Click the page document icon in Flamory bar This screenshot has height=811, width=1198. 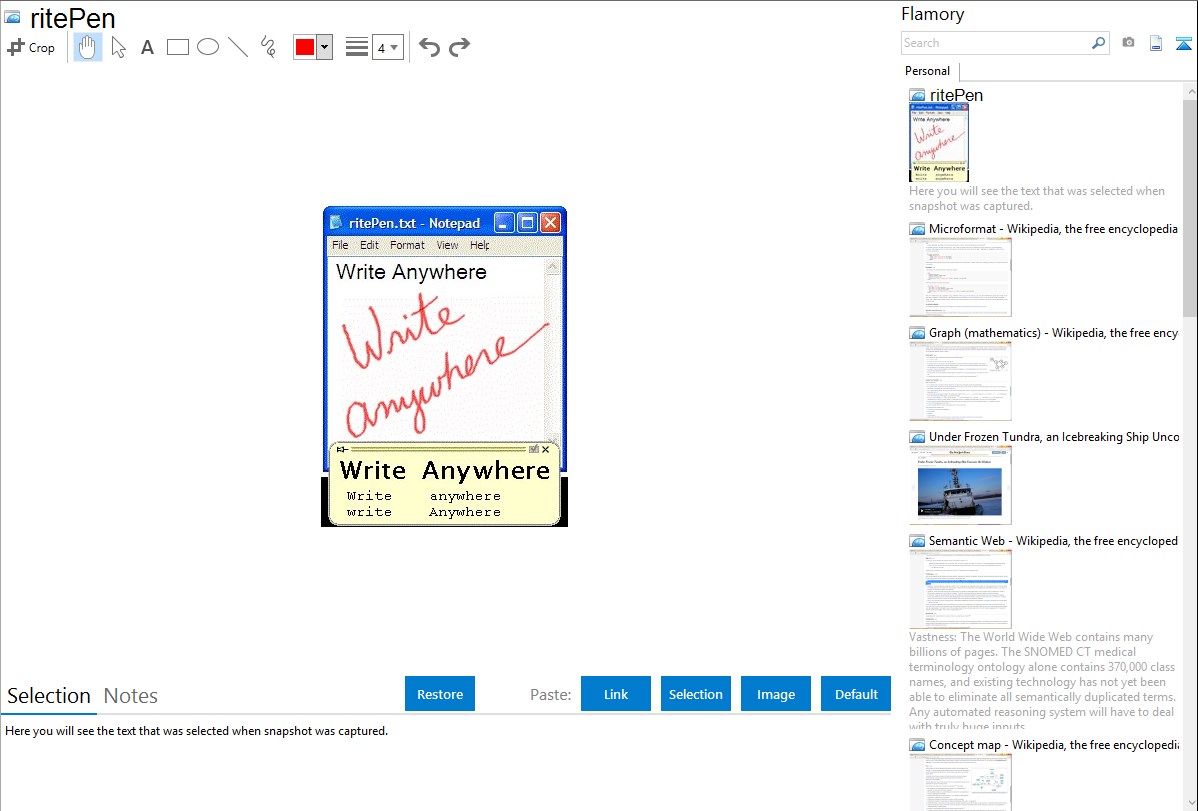click(x=1156, y=43)
